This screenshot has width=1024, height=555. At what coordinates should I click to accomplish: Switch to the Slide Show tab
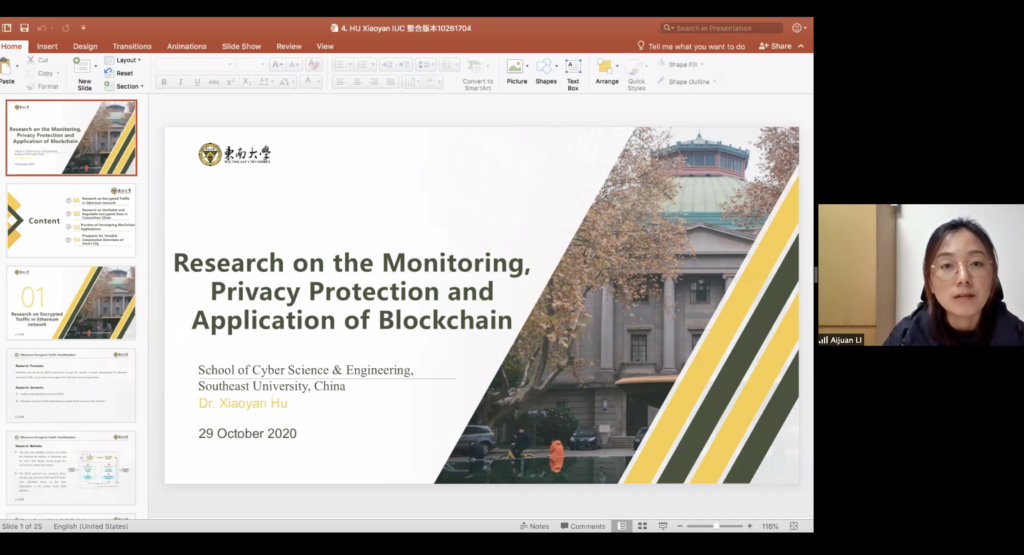click(x=241, y=46)
